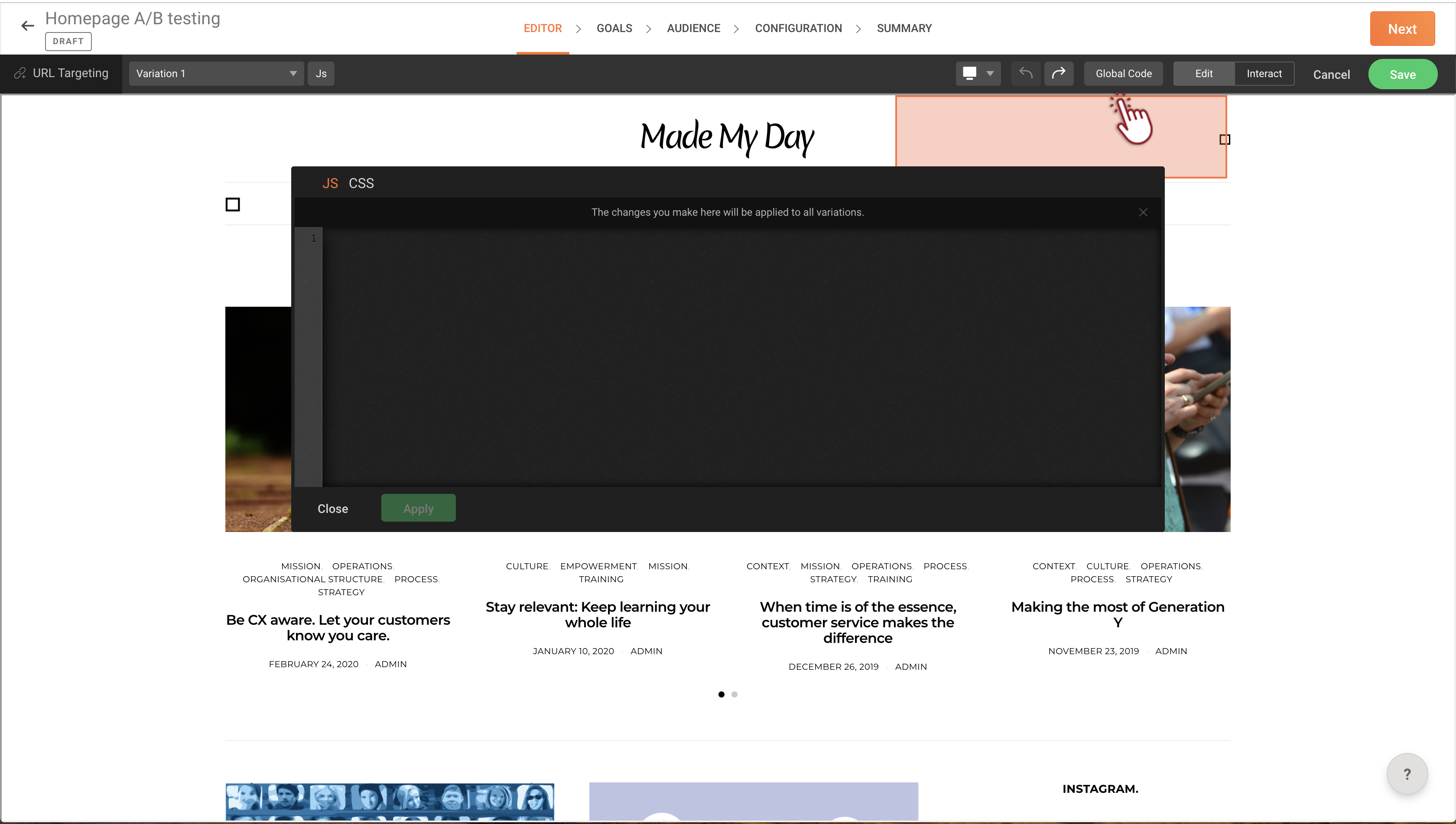Go to the GOALS step
Viewport: 1456px width, 824px height.
pyautogui.click(x=614, y=28)
